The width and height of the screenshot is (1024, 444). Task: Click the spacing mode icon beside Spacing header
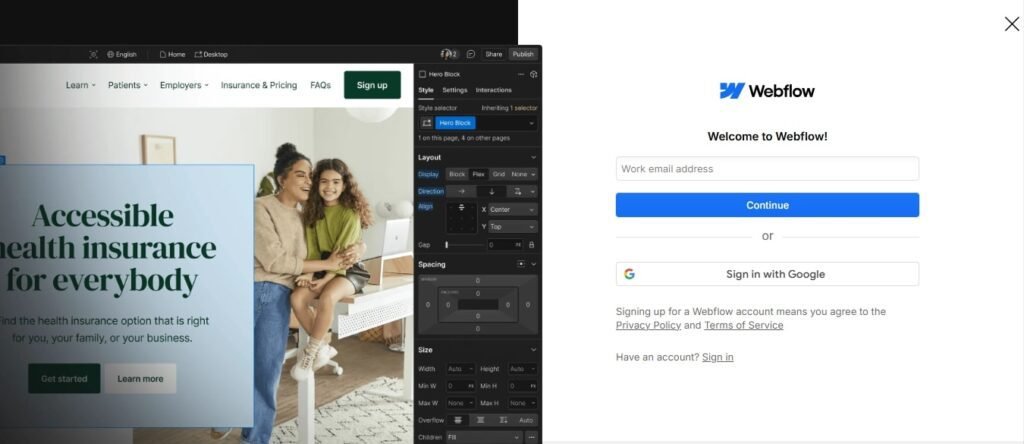click(520, 264)
